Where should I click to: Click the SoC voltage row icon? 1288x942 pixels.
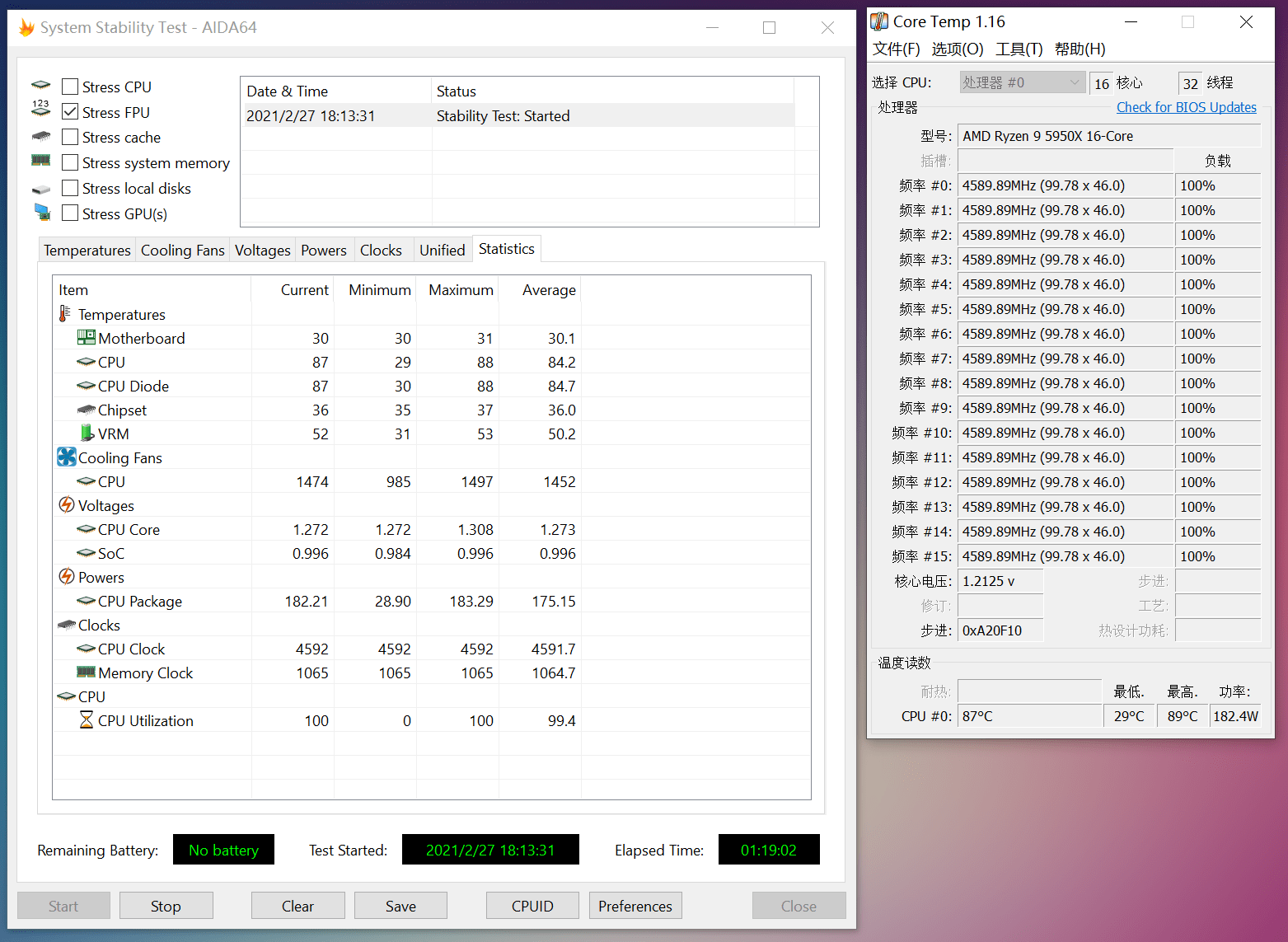[x=86, y=553]
